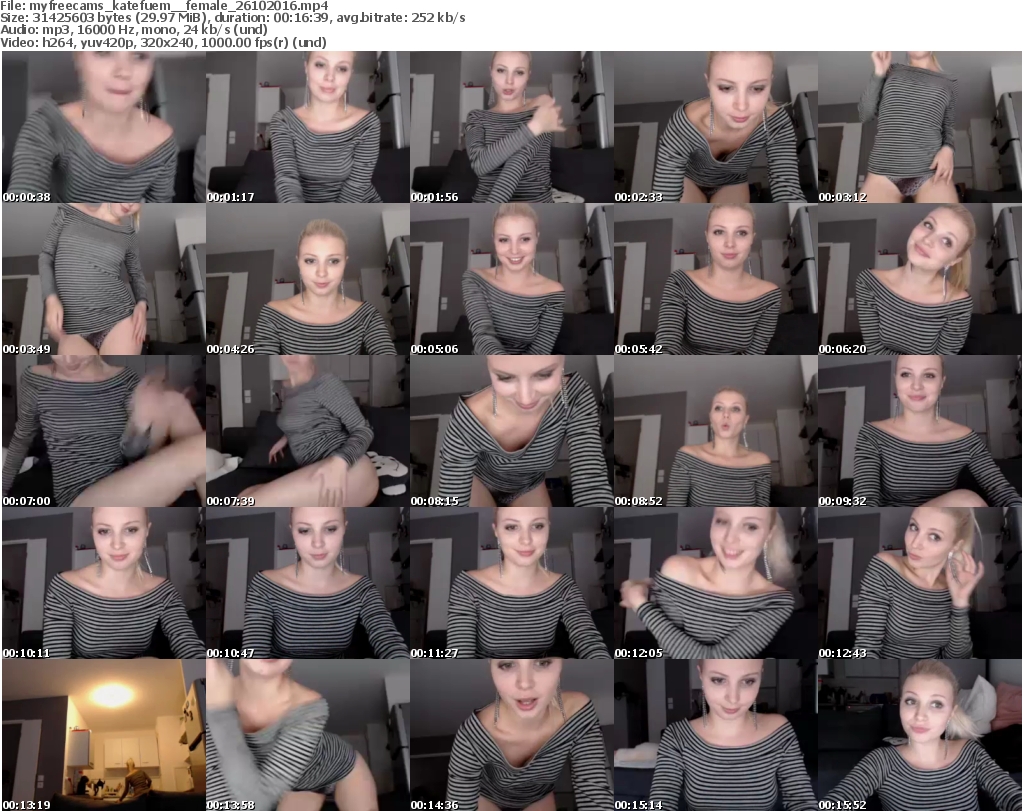Select the thumbnail stamped 00:04:26

[x=308, y=279]
